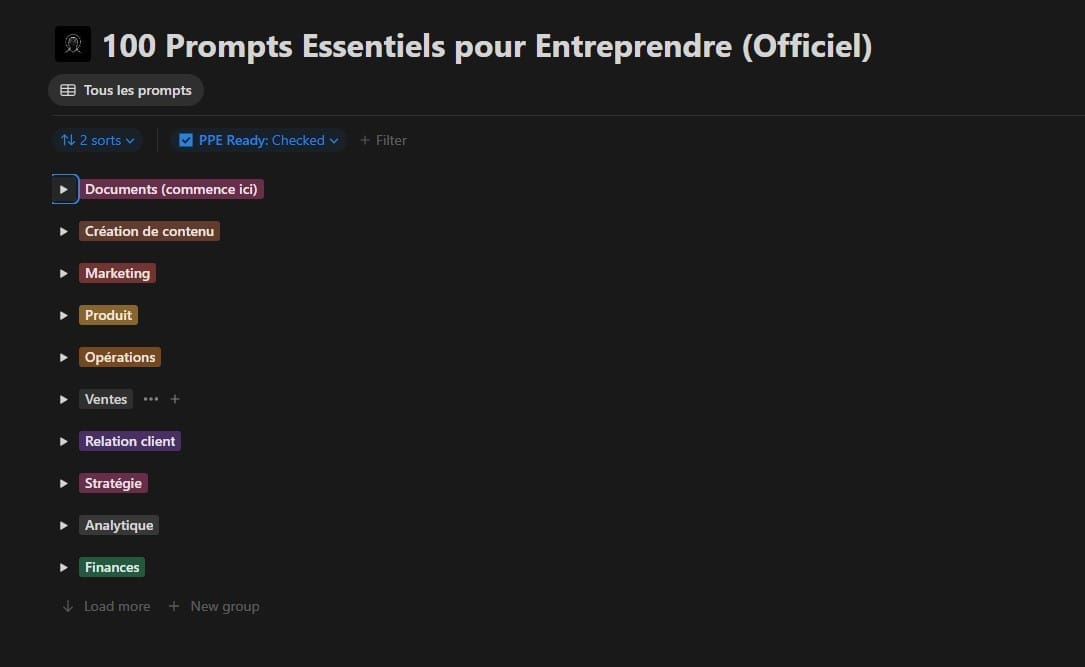Click the page title text
This screenshot has height=667, width=1085.
487,46
